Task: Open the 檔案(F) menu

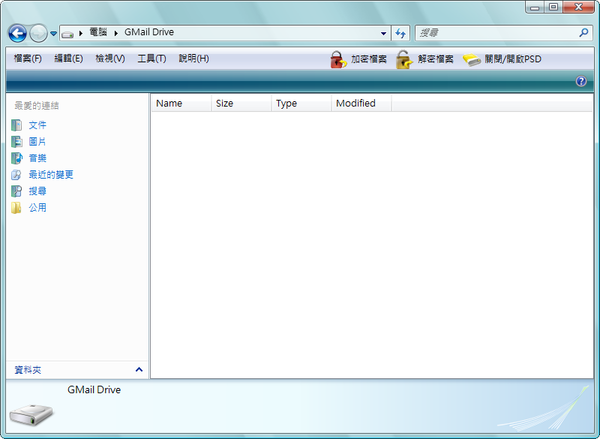Action: tap(28, 59)
